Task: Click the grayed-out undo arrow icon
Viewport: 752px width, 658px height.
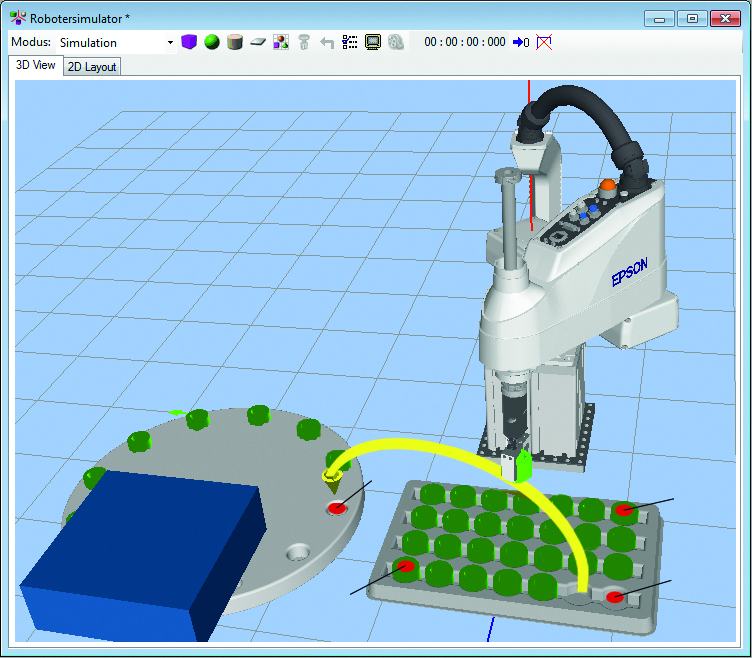Action: (x=327, y=42)
